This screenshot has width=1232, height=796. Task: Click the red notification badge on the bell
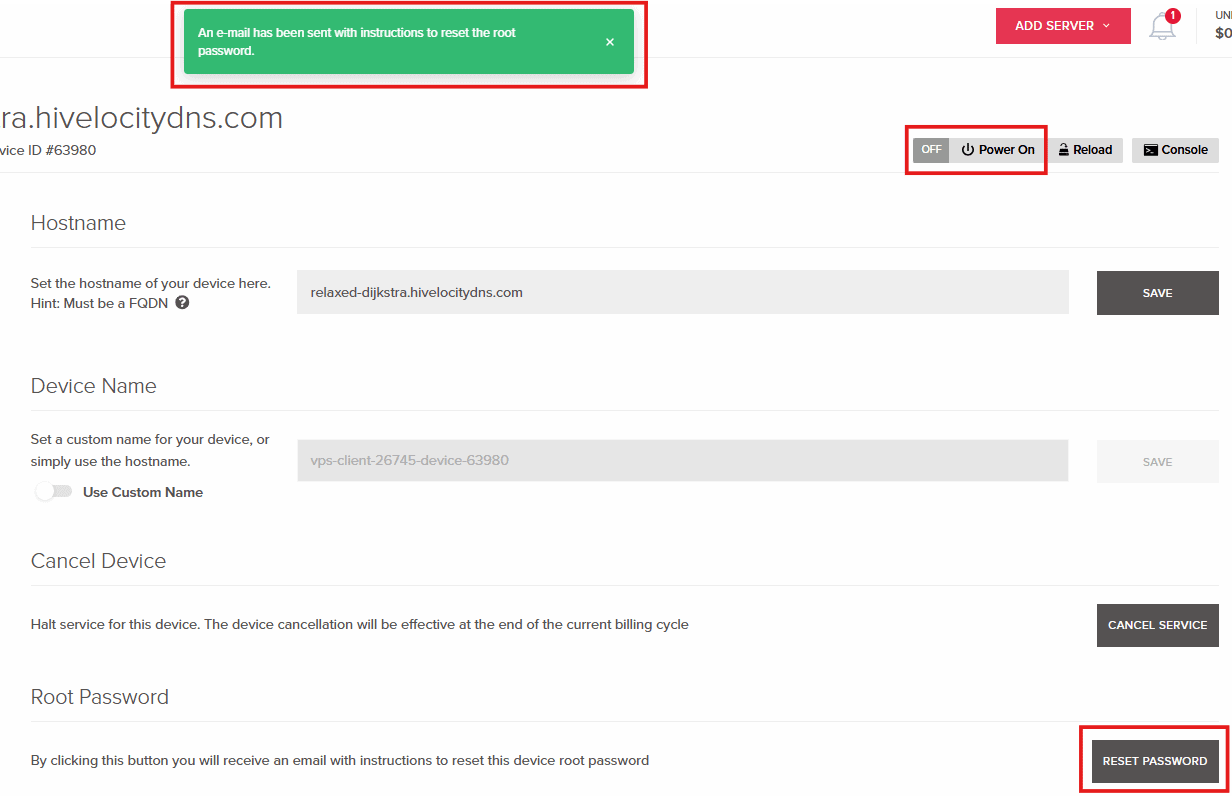(1174, 16)
